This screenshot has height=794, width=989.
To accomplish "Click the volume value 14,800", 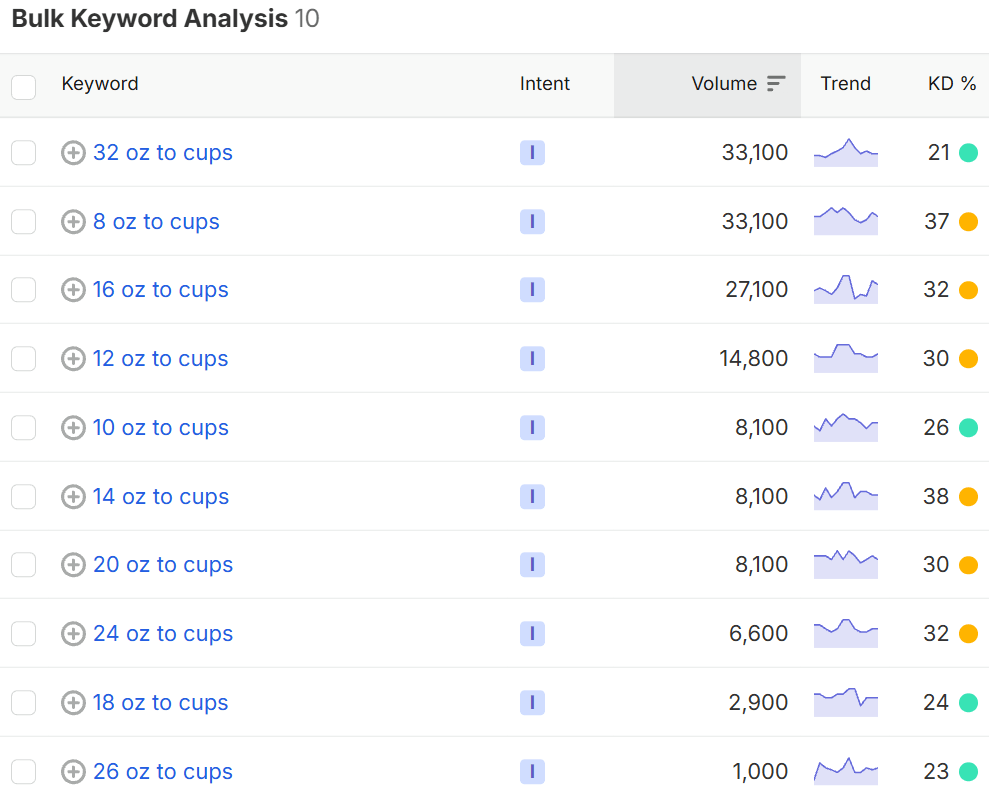I will (754, 359).
